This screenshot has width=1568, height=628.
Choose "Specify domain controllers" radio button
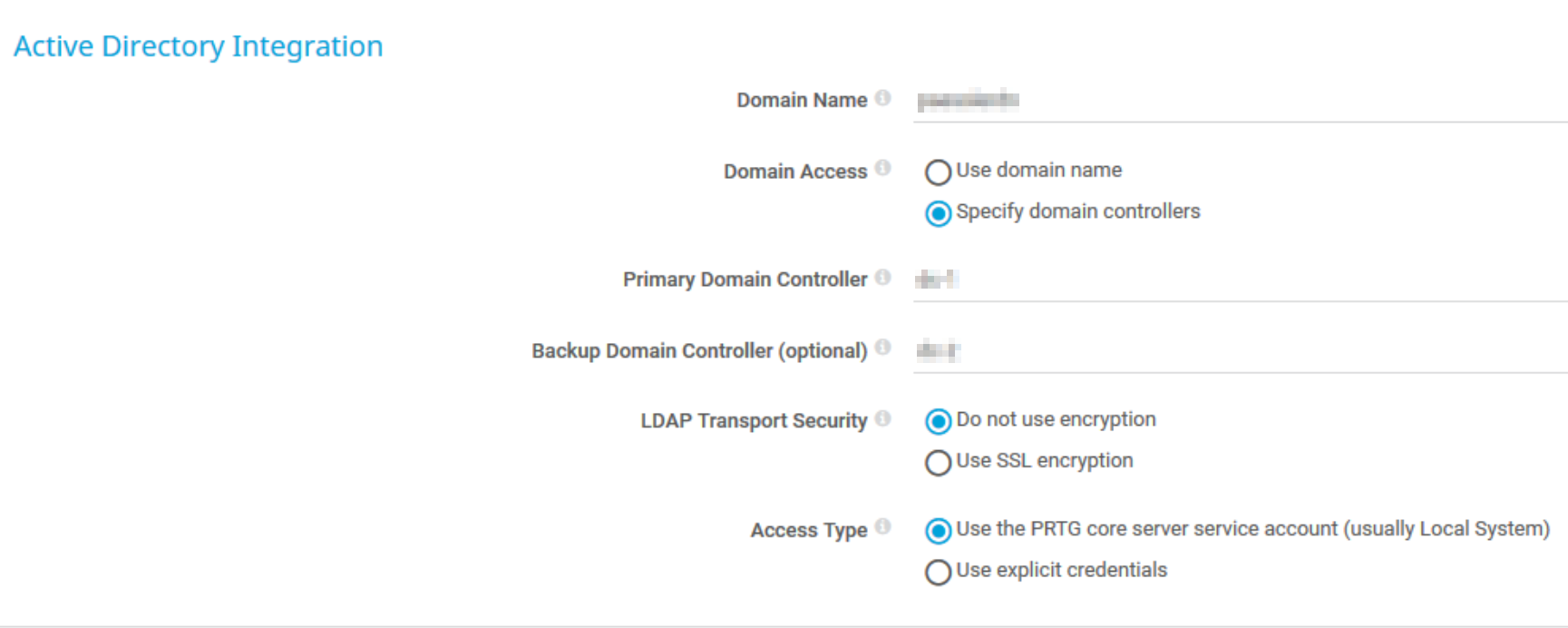coord(938,213)
